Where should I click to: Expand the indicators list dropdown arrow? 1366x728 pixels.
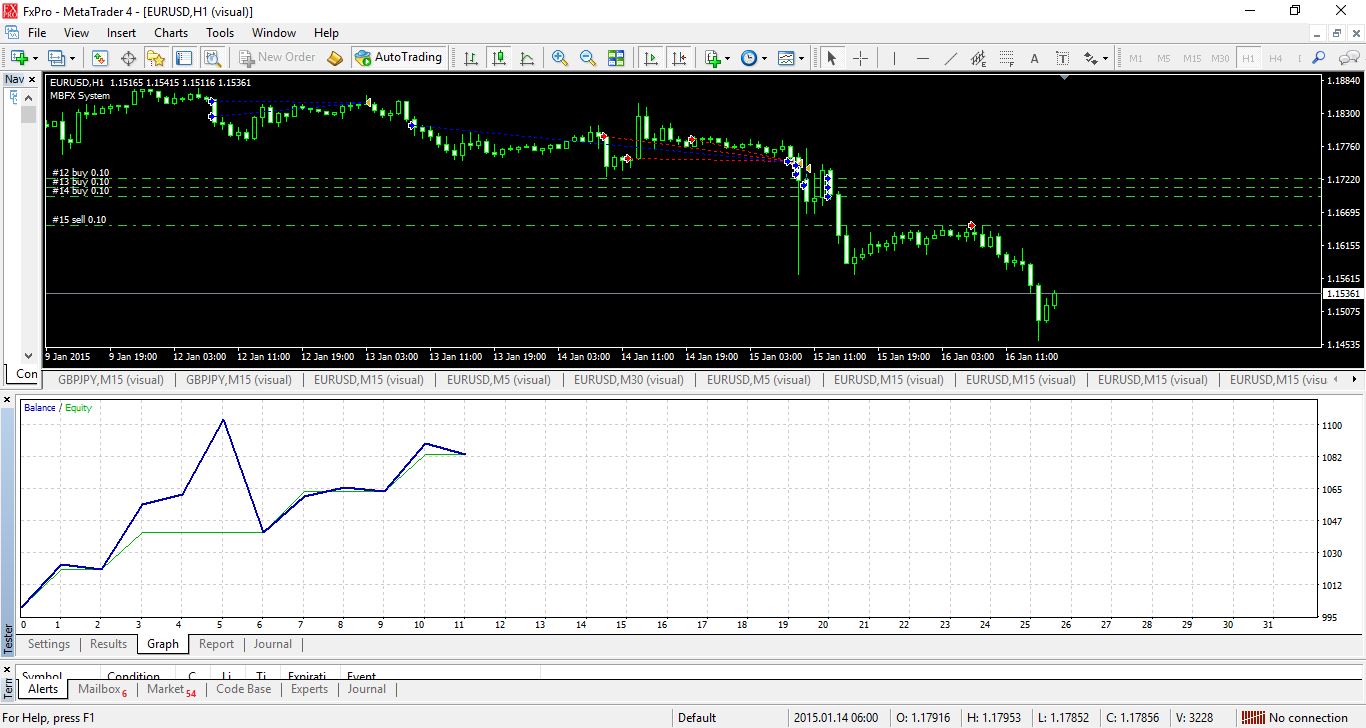pos(727,58)
